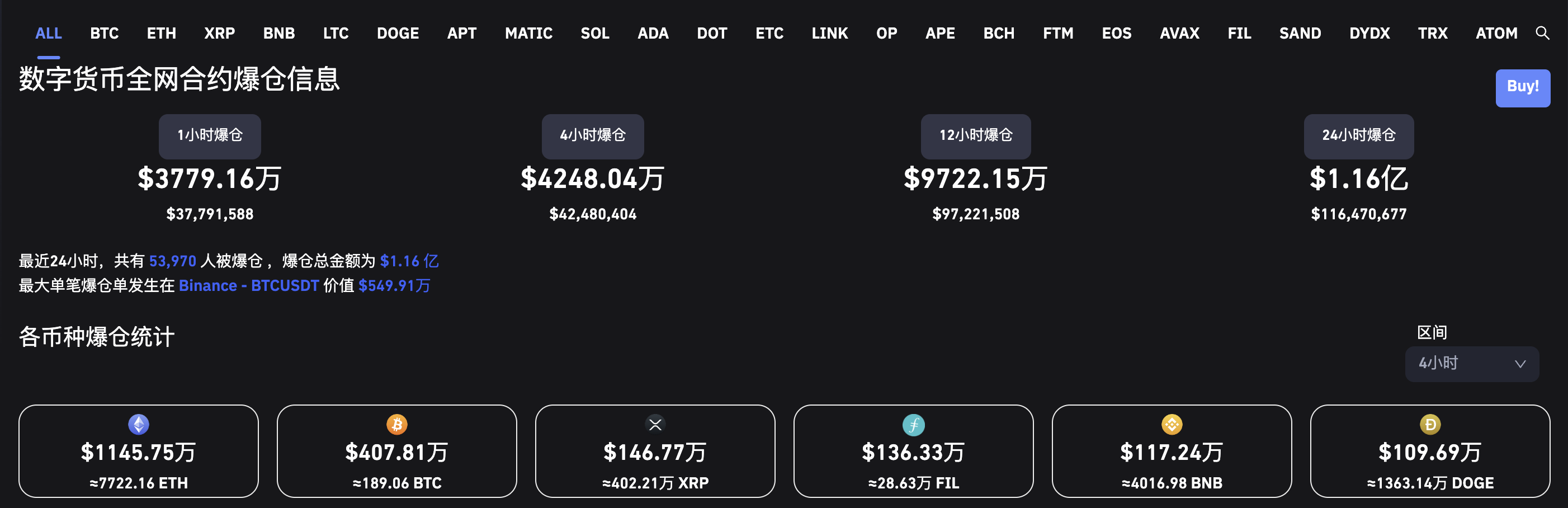Open the ATOM tab
This screenshot has height=508, width=1568.
pyautogui.click(x=1496, y=33)
